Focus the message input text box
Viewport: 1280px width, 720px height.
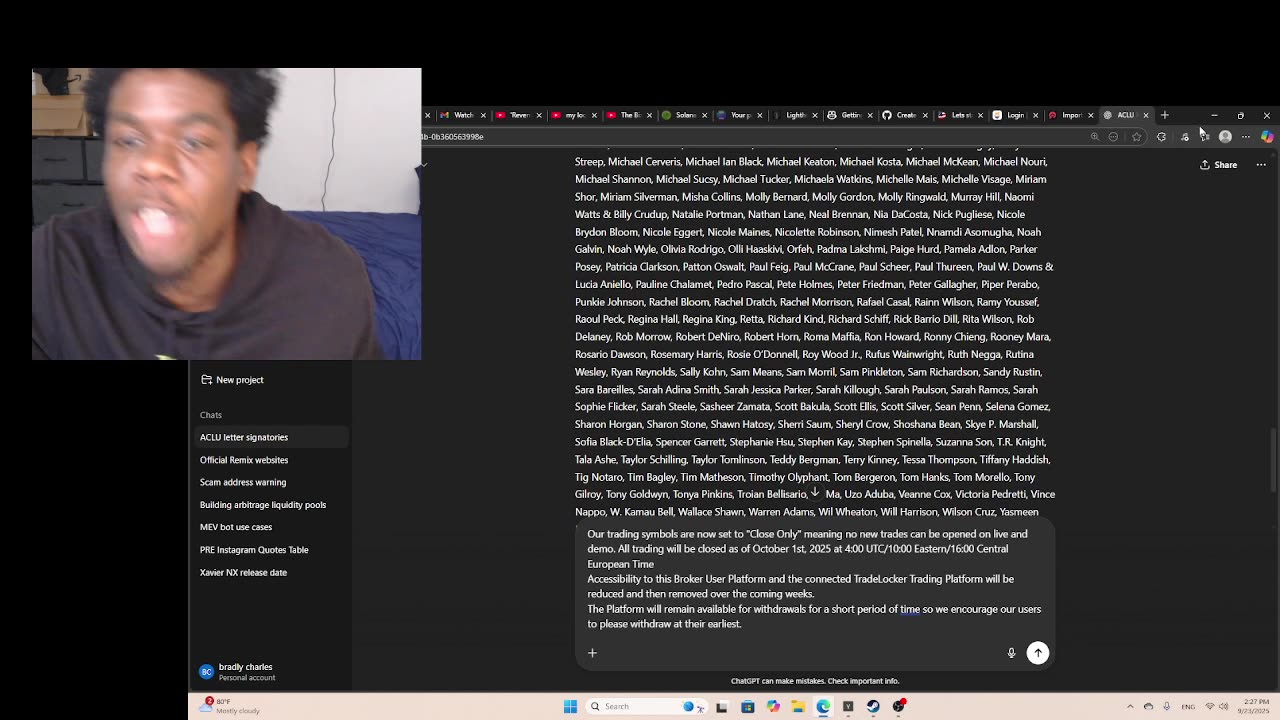click(x=815, y=578)
